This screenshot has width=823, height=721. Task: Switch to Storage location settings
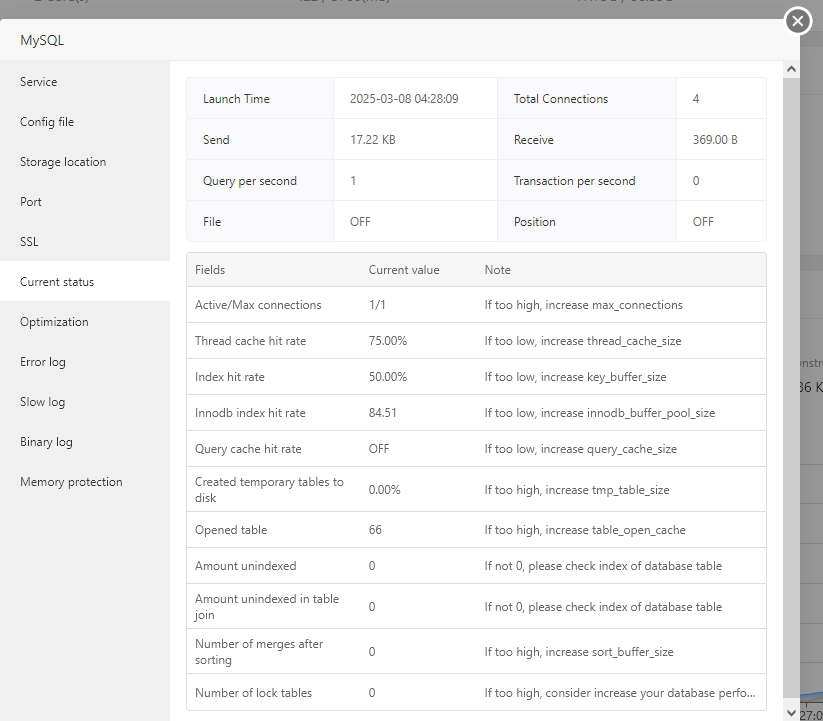63,162
